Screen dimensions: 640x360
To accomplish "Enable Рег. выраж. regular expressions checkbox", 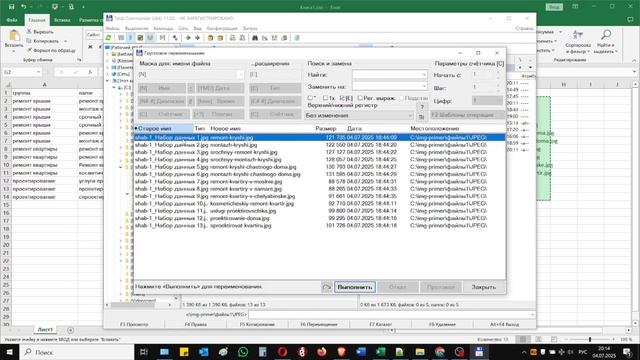I will pos(360,98).
